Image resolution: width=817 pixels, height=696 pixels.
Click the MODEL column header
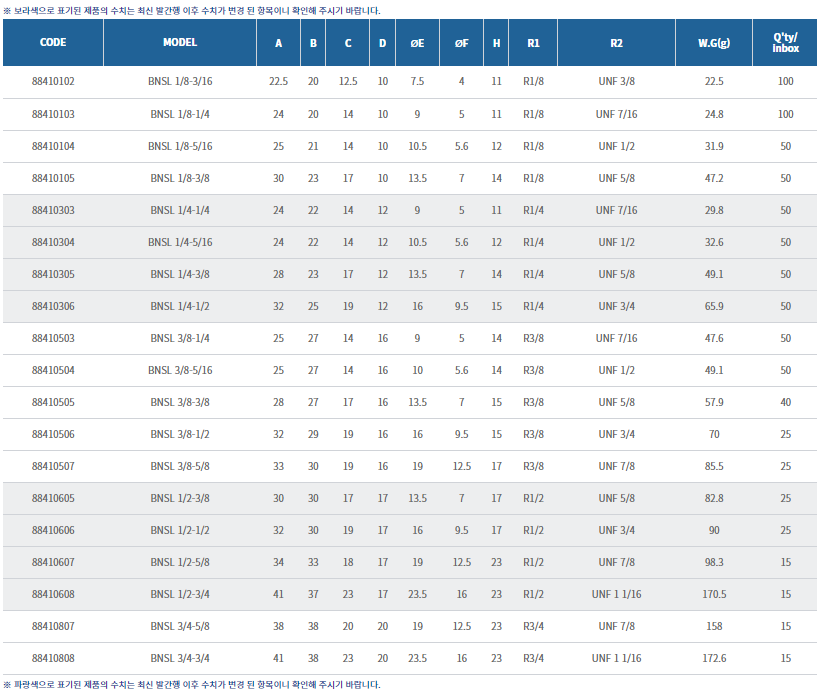(x=180, y=43)
